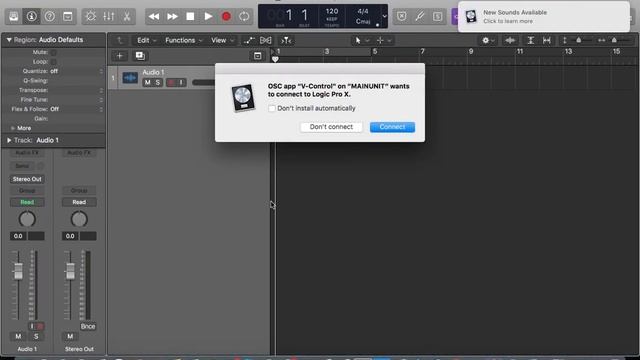Open Quick Help question mark icon
Screen dimensions: 640x360
click(x=49, y=16)
